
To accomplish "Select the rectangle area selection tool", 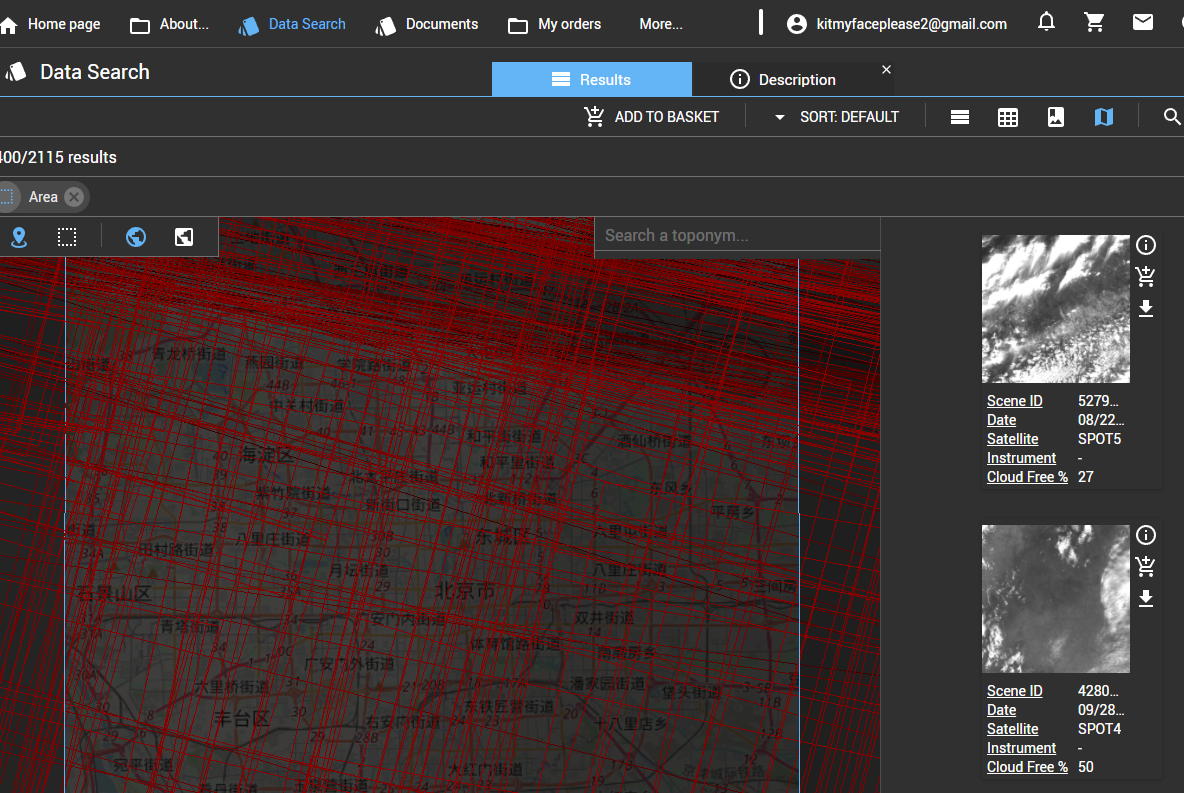I will [x=67, y=237].
